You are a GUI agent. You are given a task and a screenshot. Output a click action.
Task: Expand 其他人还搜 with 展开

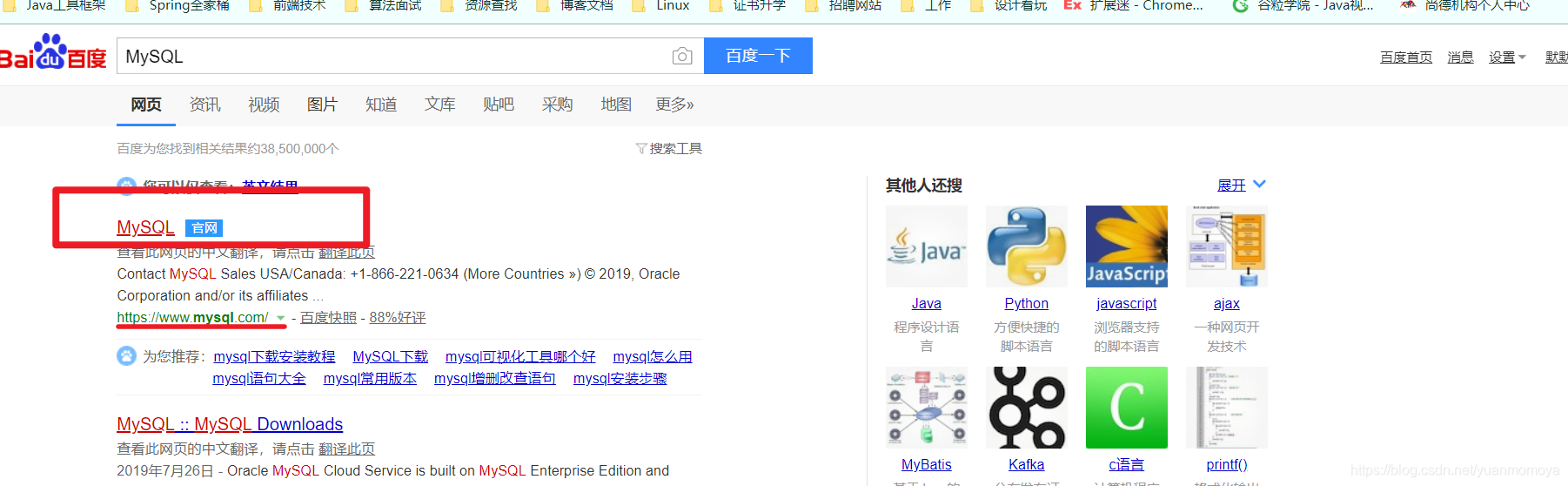coord(1241,186)
